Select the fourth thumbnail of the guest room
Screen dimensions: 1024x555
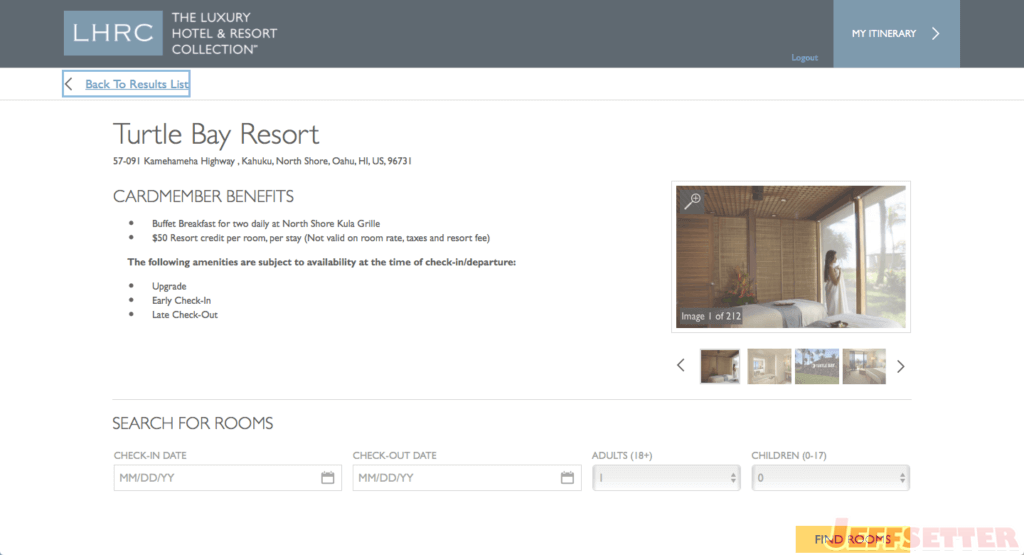[864, 366]
